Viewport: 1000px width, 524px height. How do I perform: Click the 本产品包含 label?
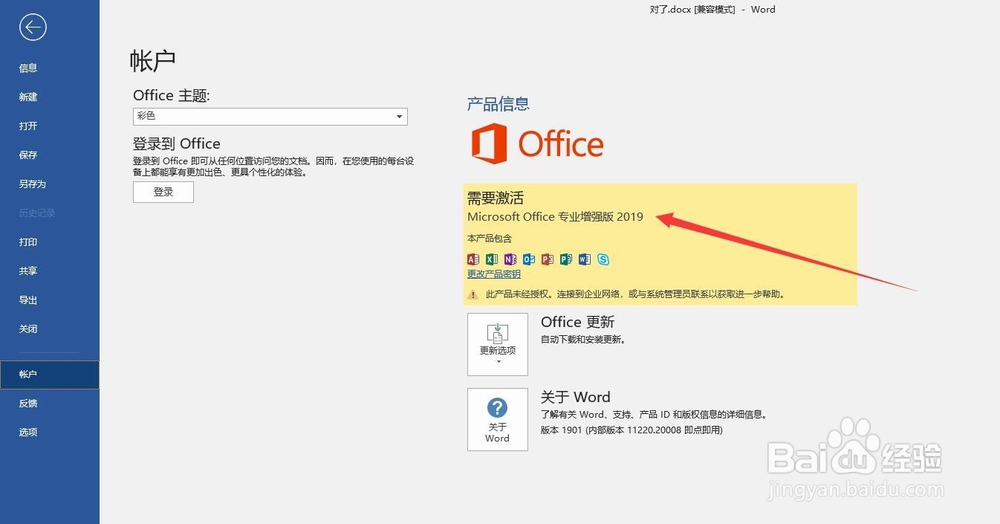[489, 238]
